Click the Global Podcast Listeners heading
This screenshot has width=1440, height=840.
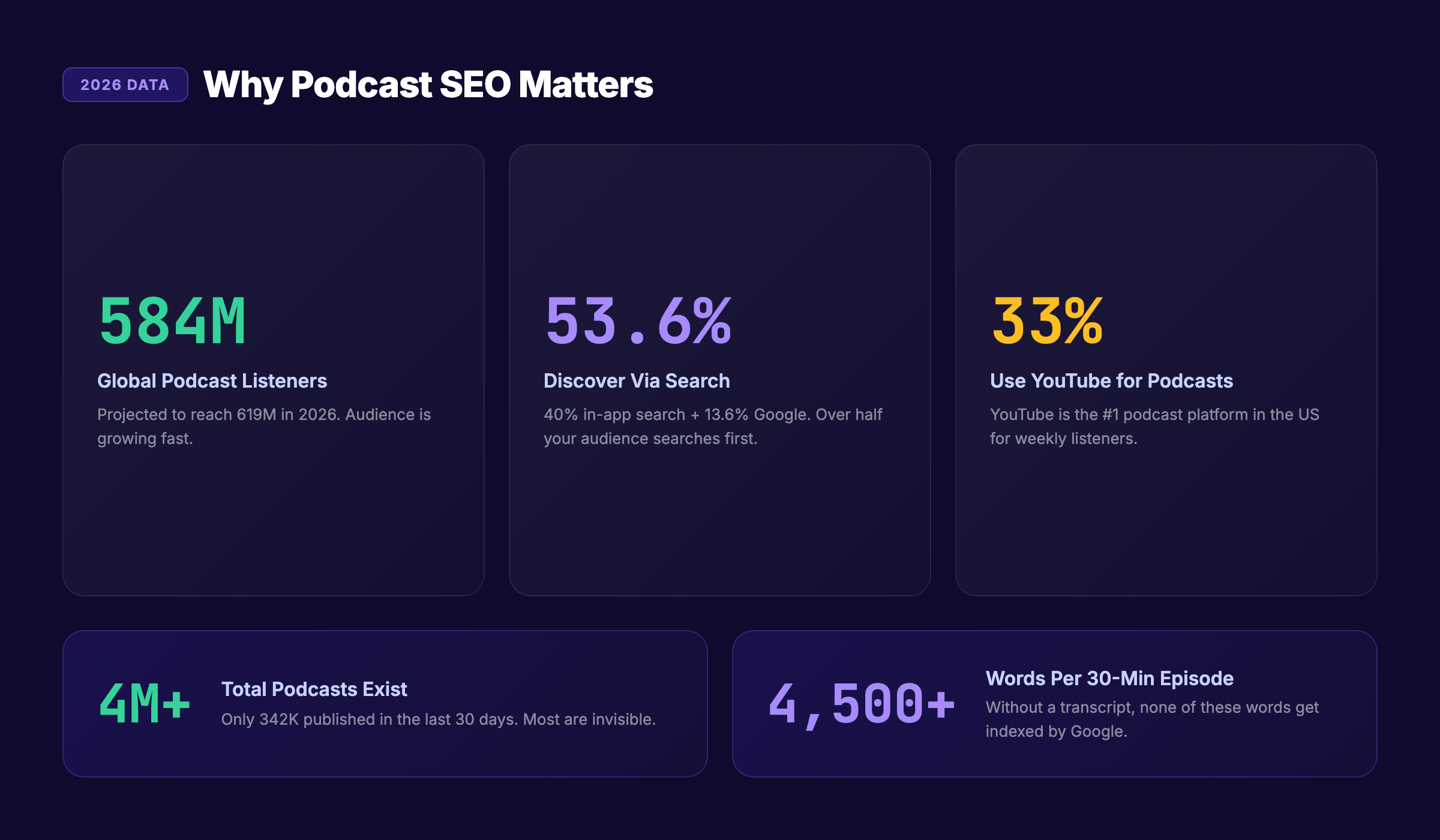(x=212, y=380)
